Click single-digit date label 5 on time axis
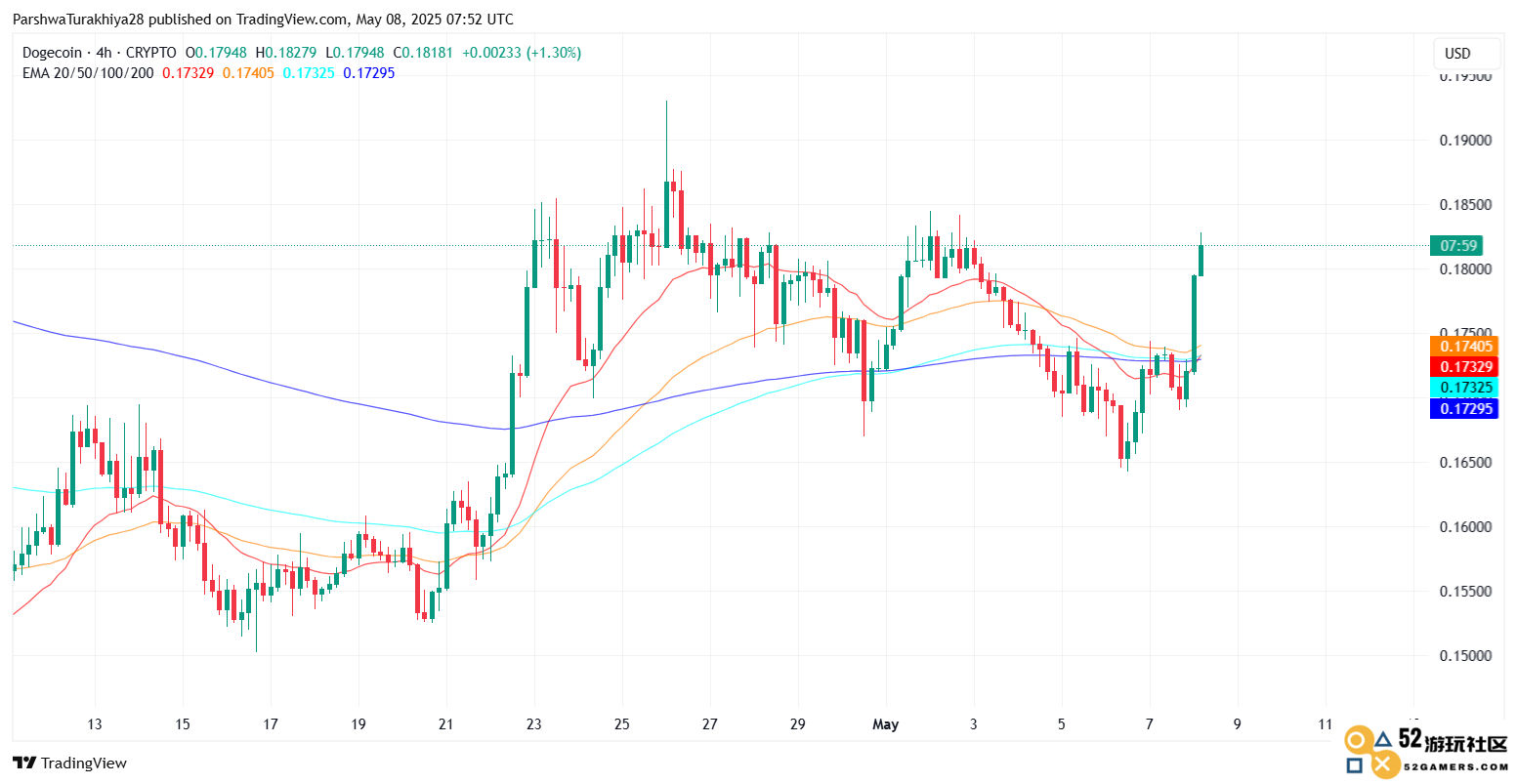1517x784 pixels. pos(1062,724)
